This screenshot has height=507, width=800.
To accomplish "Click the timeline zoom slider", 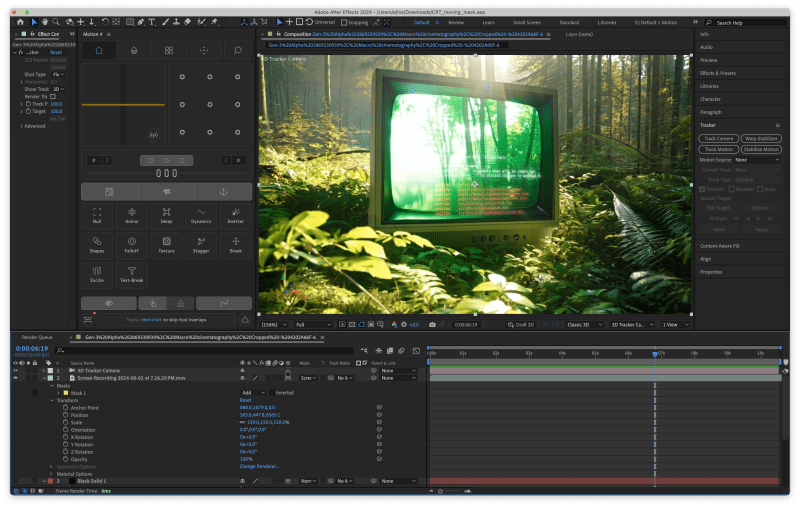I will click(449, 491).
